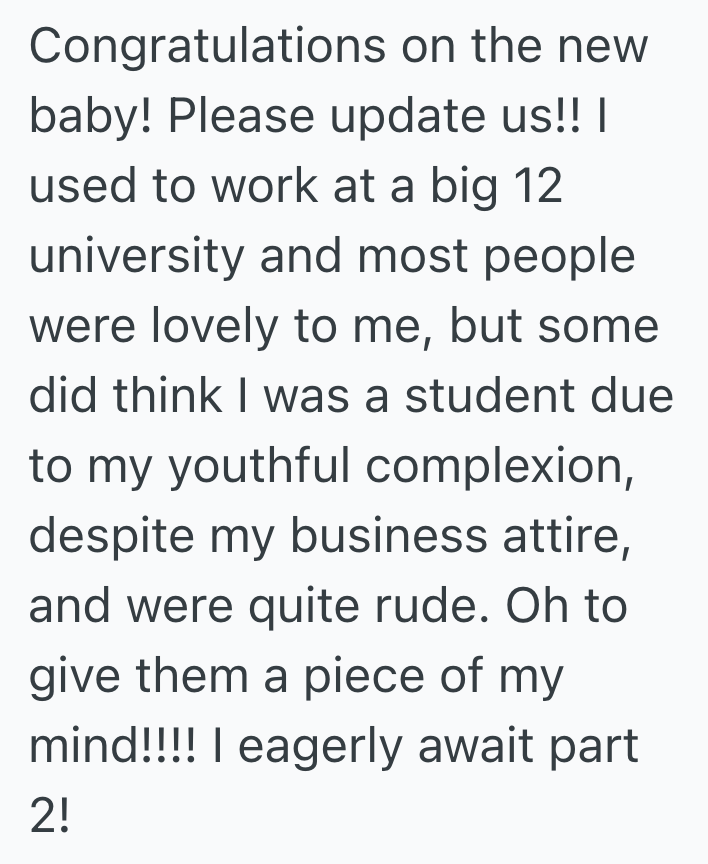Click the final "2!" text
The width and height of the screenshot is (708, 864).
pos(50,817)
